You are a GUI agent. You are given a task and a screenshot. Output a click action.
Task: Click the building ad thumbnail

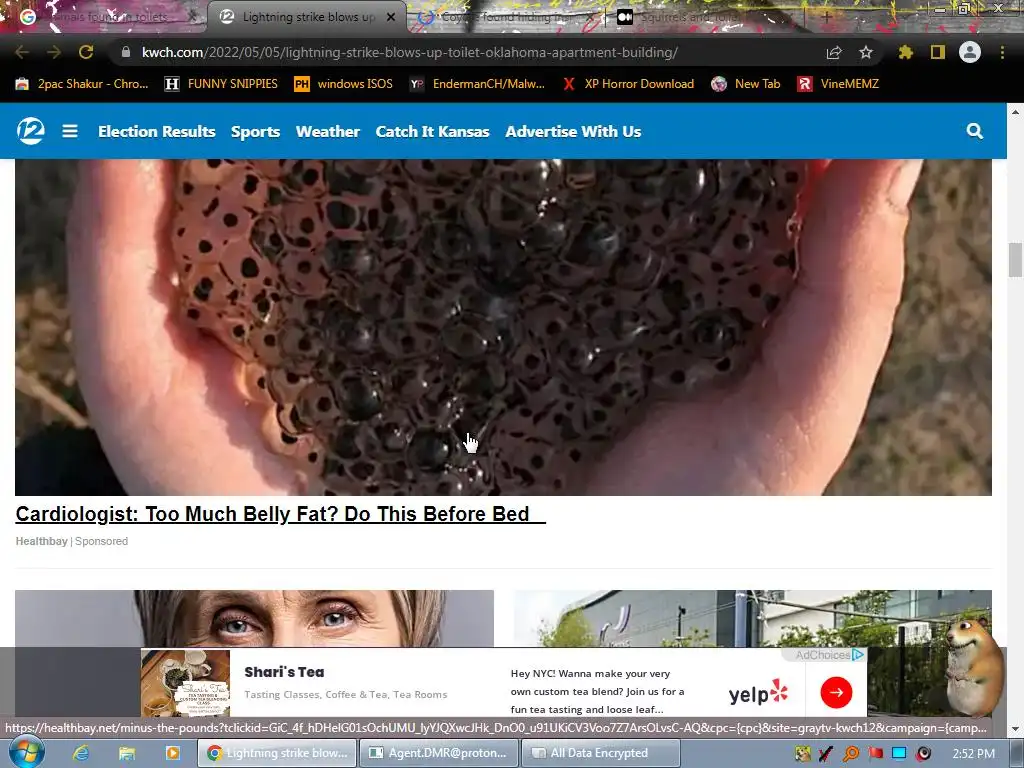[753, 618]
